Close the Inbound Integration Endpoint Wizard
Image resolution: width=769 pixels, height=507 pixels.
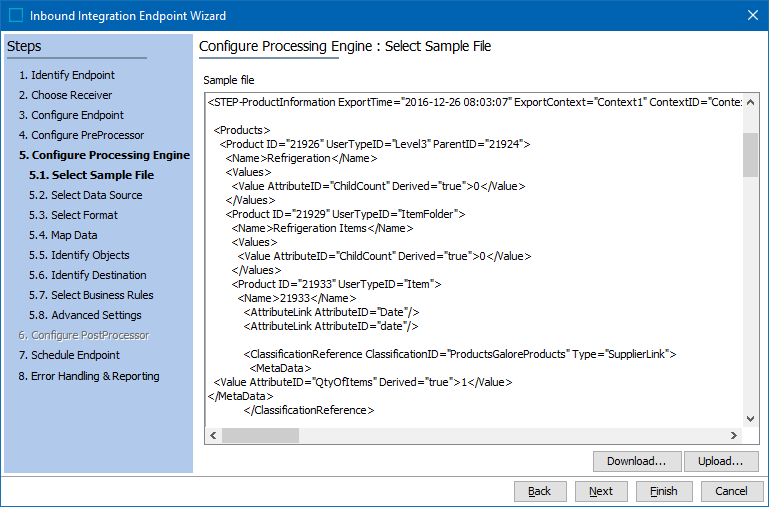pos(753,15)
